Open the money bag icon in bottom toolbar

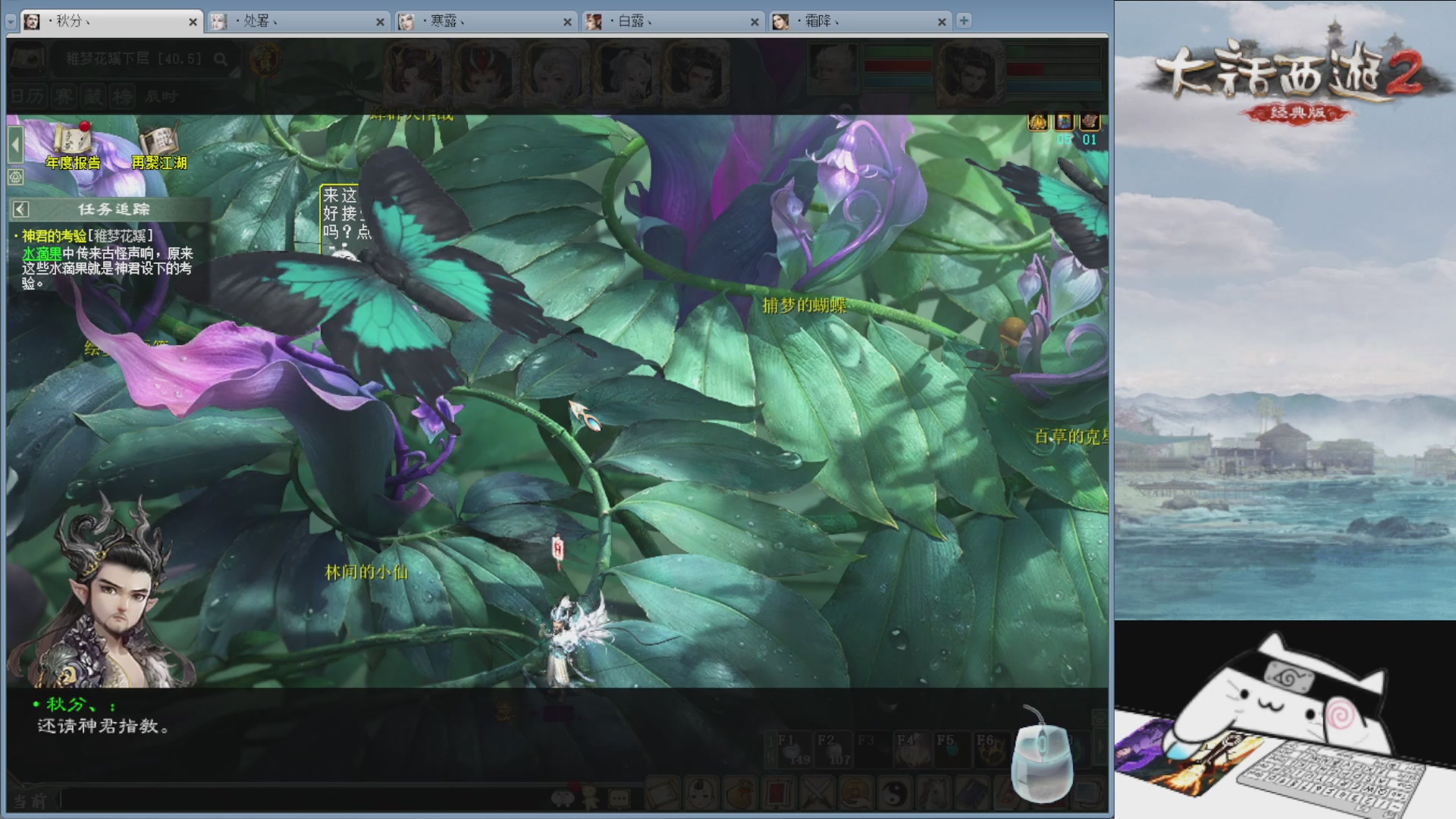739,794
